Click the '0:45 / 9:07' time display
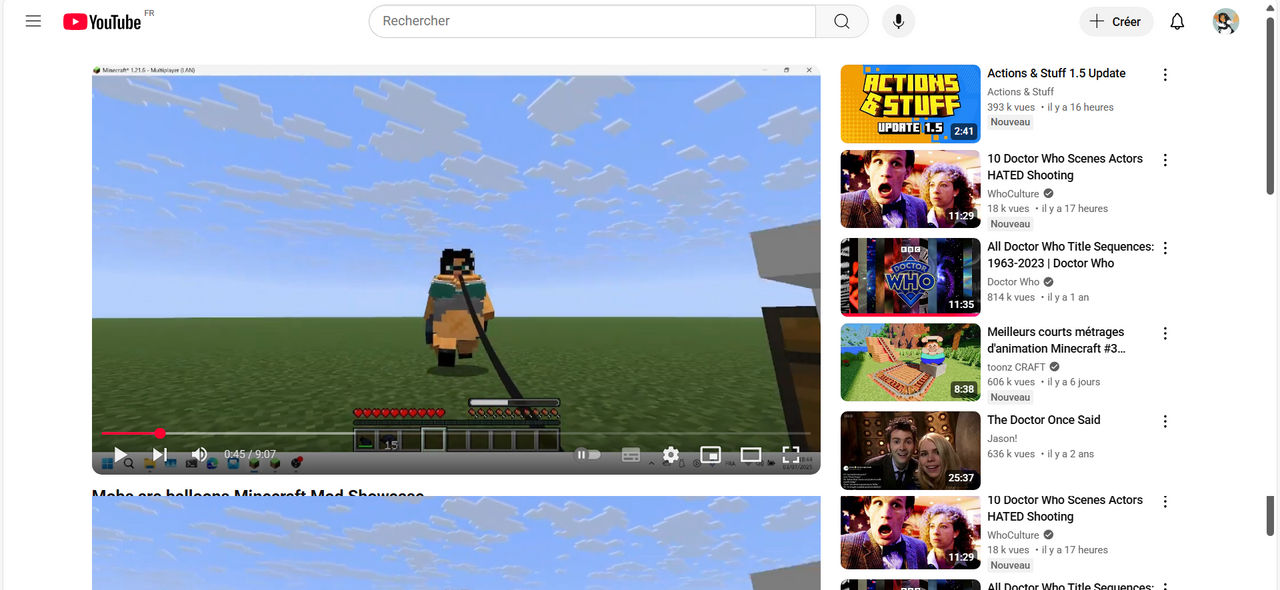 click(x=250, y=455)
